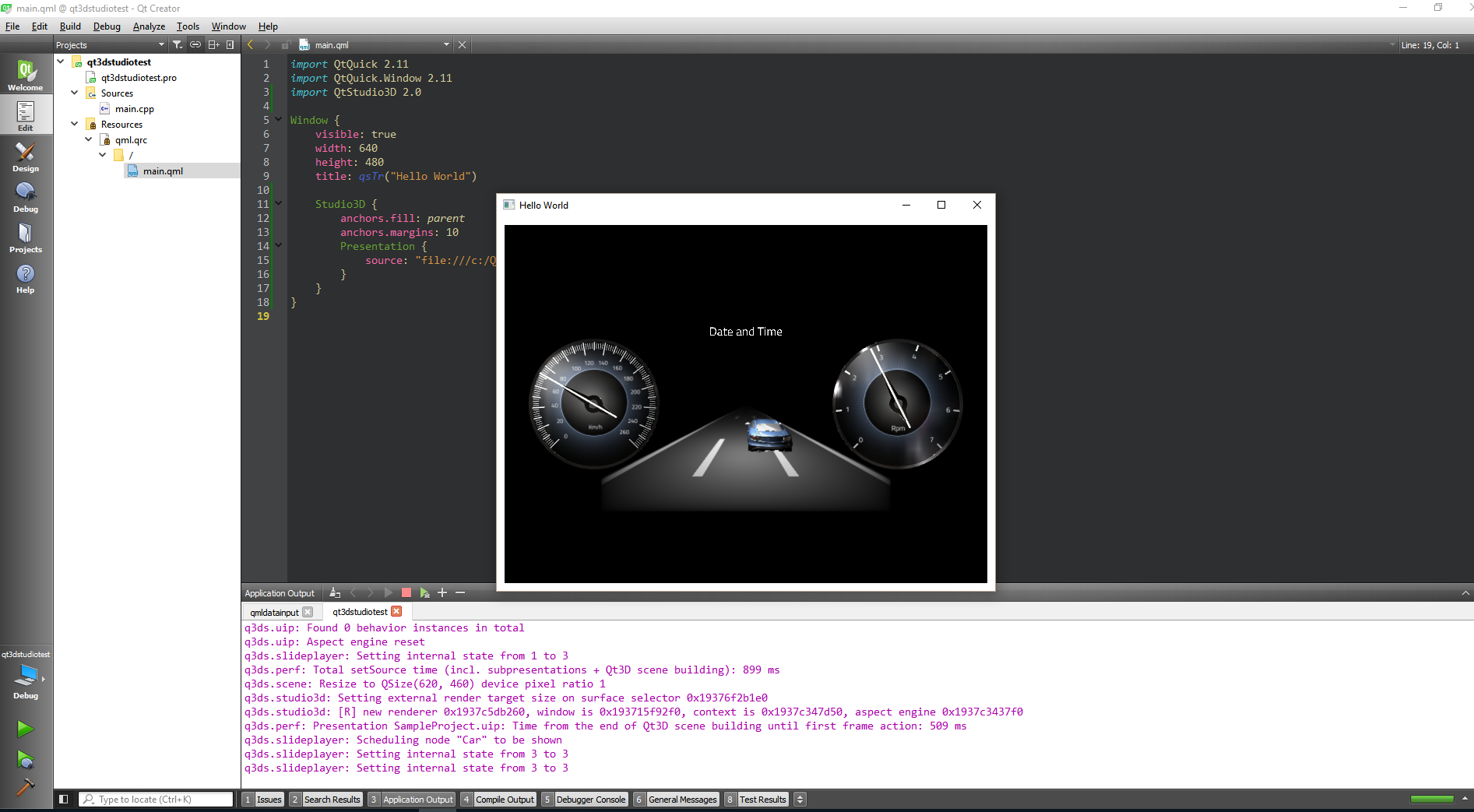
Task: Clear the Application Output pane with broom
Action: (x=335, y=593)
